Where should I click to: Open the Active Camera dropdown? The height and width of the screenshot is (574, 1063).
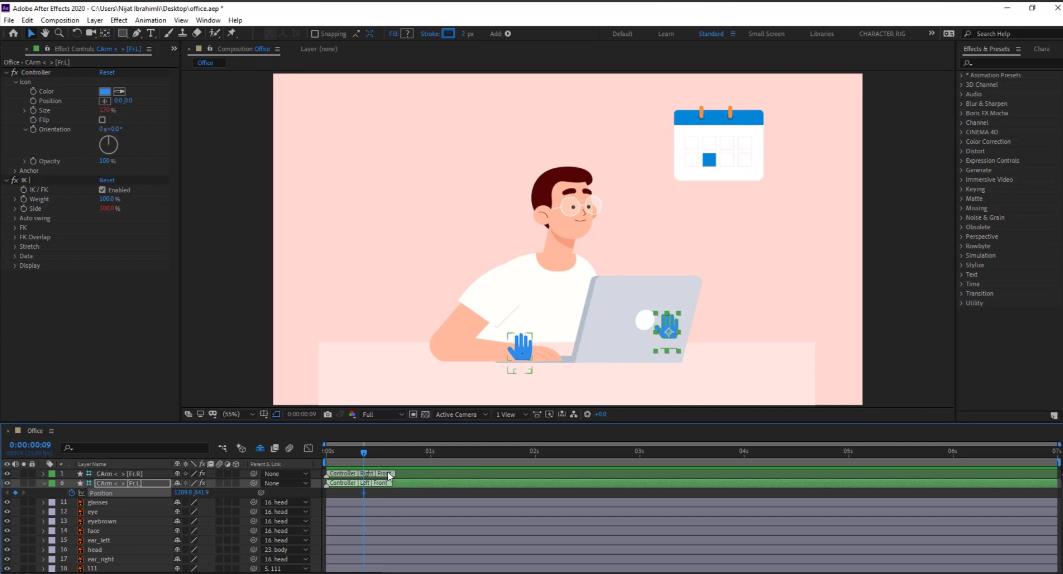(x=461, y=414)
